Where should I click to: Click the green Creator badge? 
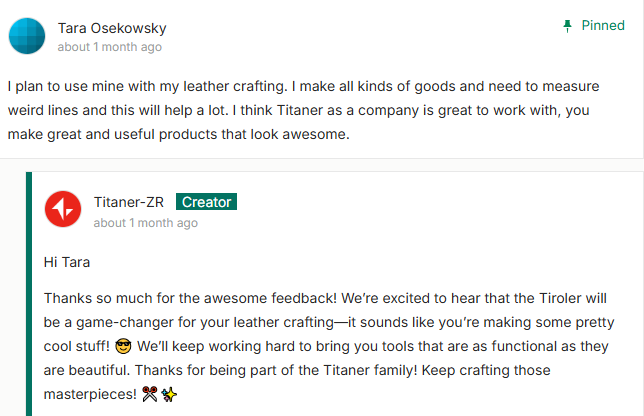tap(206, 202)
